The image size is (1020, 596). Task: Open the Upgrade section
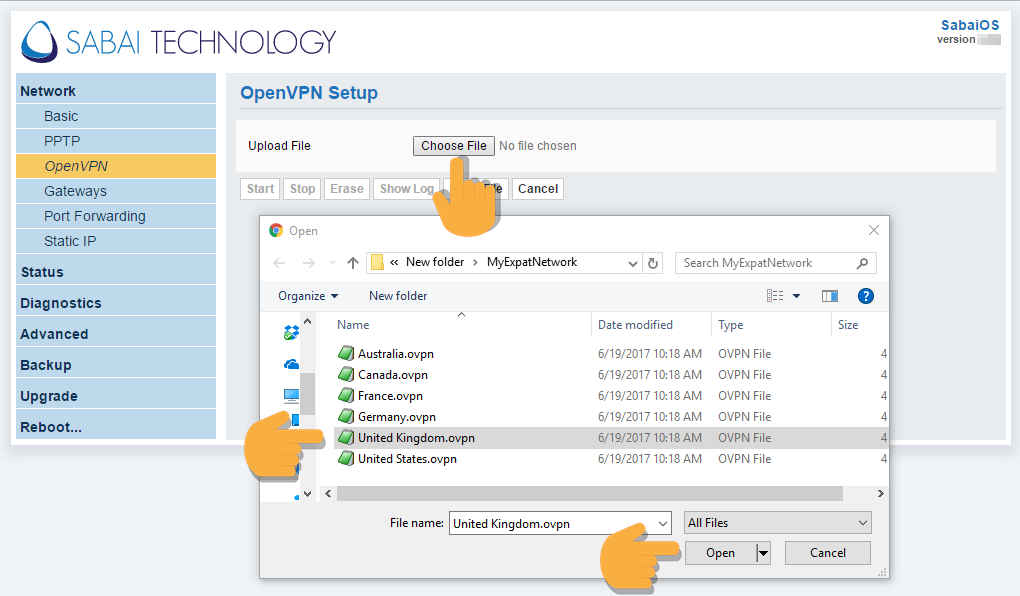(116, 396)
